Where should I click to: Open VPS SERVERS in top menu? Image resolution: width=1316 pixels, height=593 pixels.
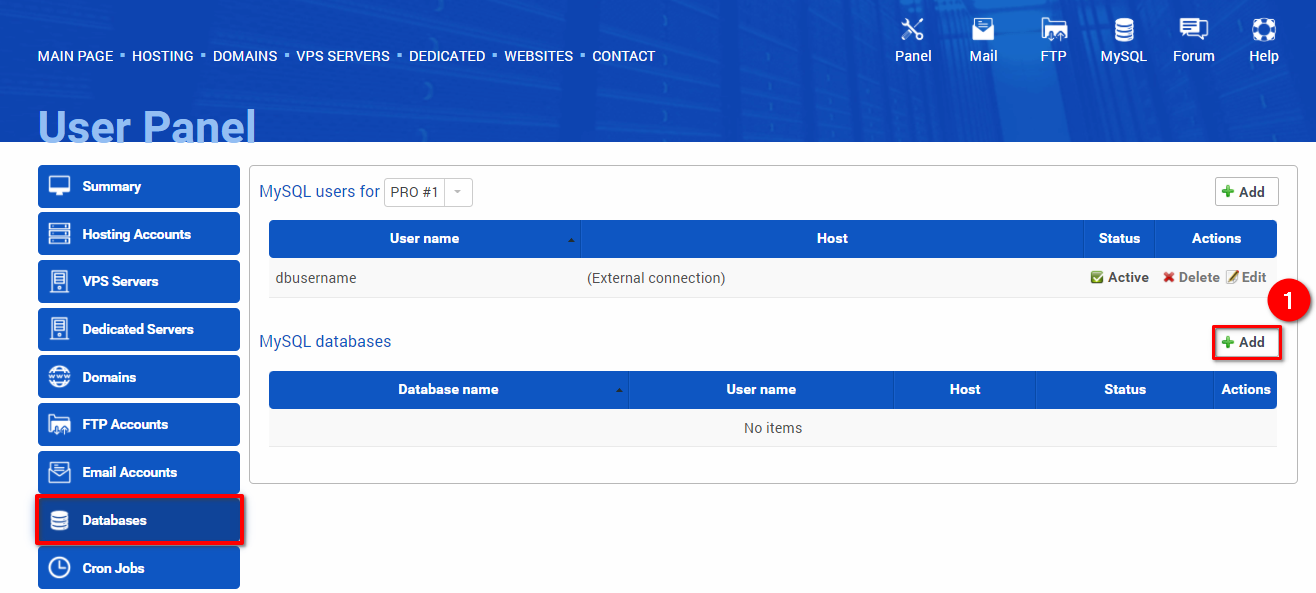[x=343, y=56]
